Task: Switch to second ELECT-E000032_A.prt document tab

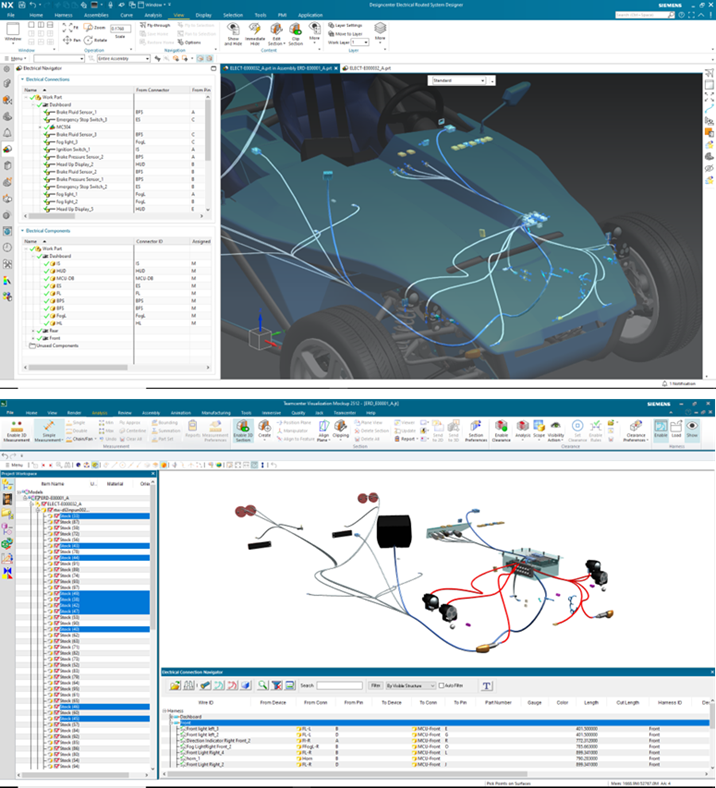Action: 369,68
